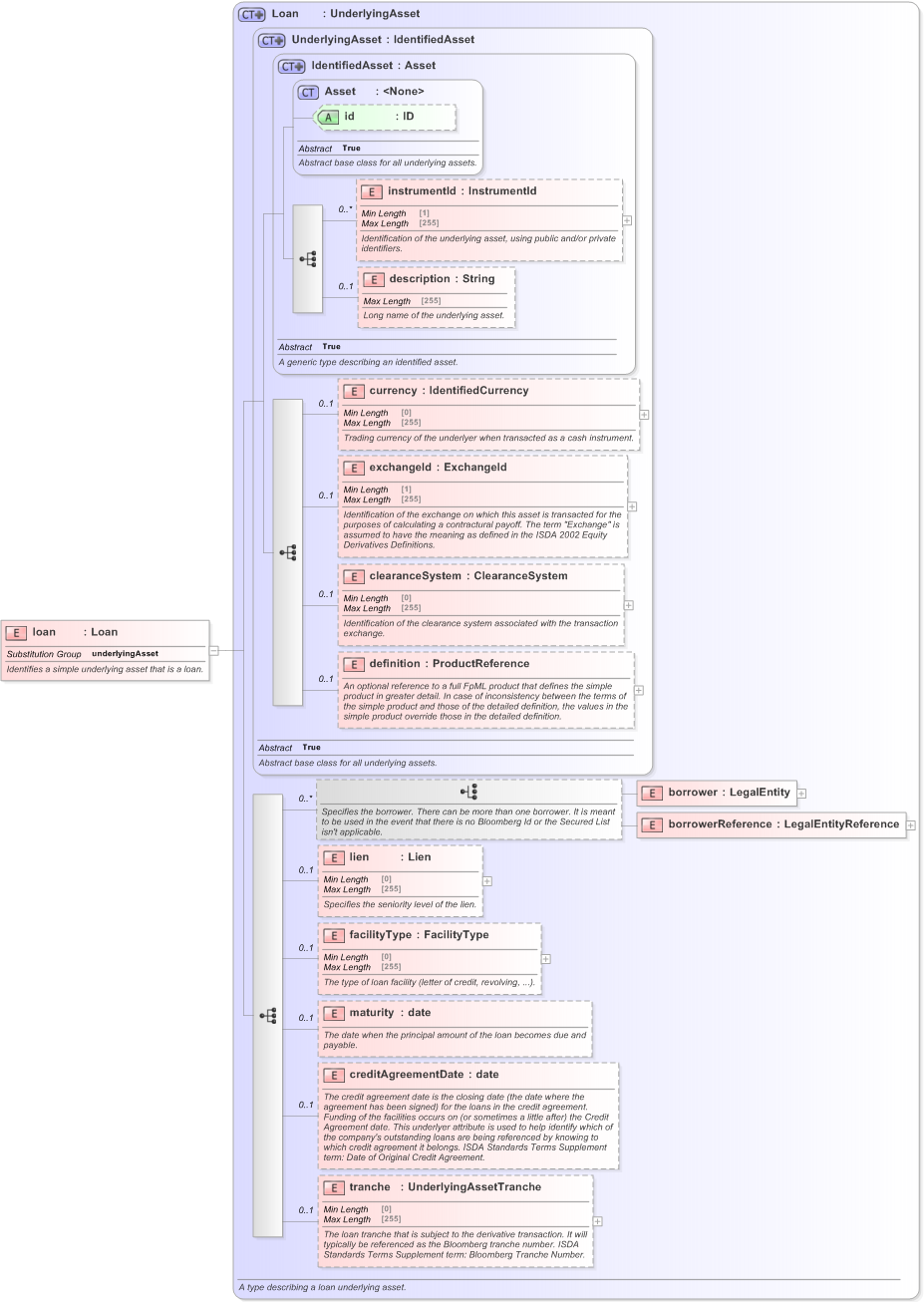Expand exchangeId details using the plus expander
This screenshot has height=1302, width=924.
tap(631, 506)
